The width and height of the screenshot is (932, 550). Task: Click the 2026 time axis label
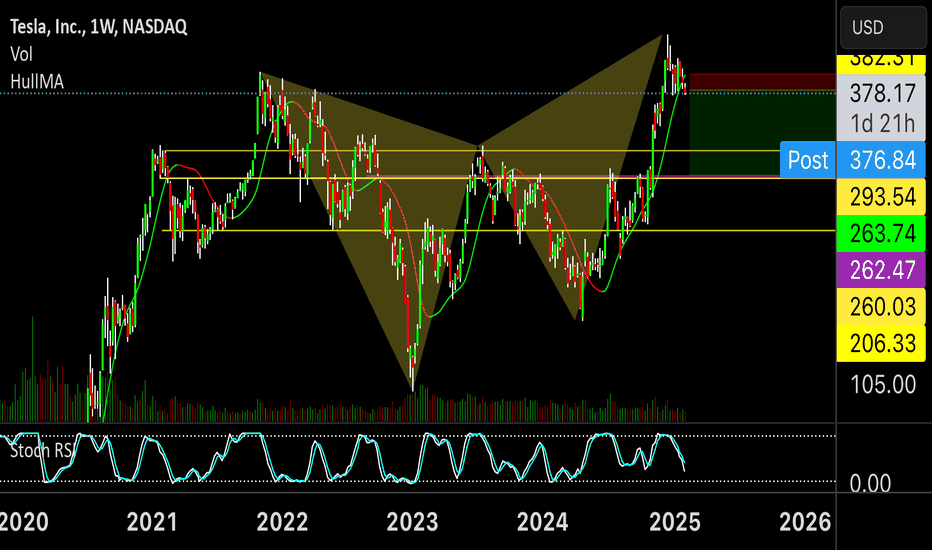pyautogui.click(x=805, y=522)
